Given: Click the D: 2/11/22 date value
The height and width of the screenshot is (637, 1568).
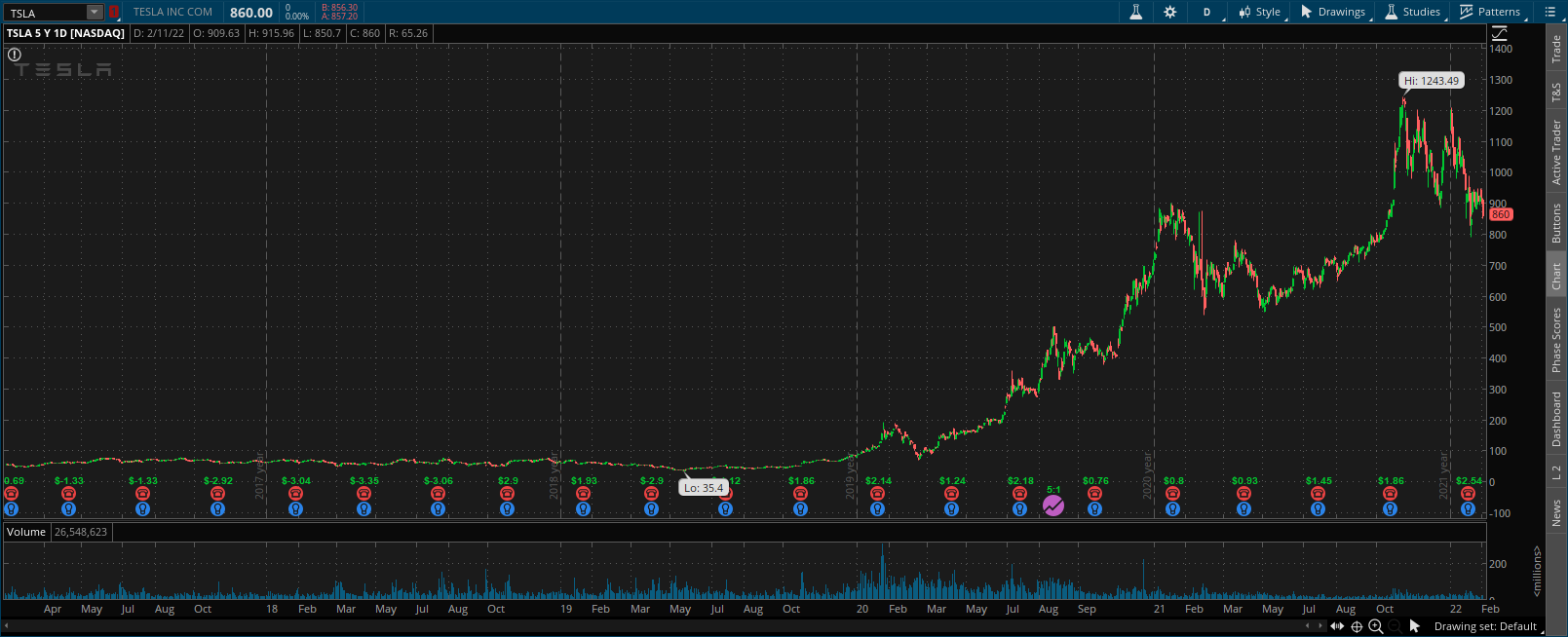Looking at the screenshot, I should click(x=159, y=33).
